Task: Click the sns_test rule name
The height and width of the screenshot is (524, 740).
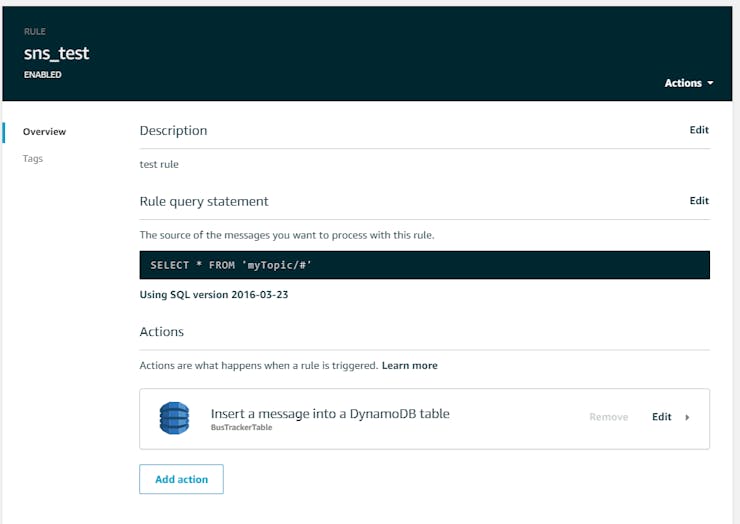Action: [x=55, y=54]
